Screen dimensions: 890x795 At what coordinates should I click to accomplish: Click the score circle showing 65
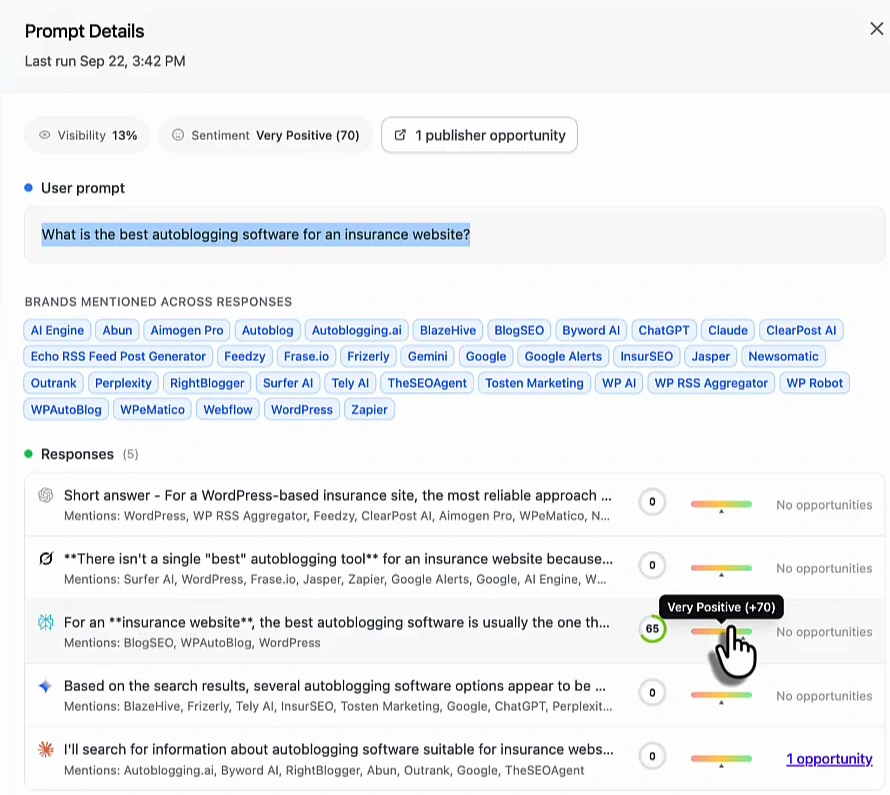[652, 629]
